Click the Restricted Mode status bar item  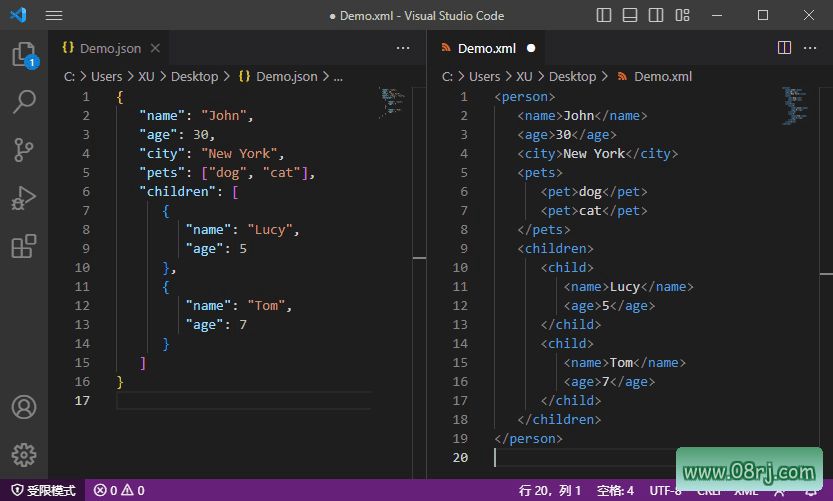click(x=44, y=490)
